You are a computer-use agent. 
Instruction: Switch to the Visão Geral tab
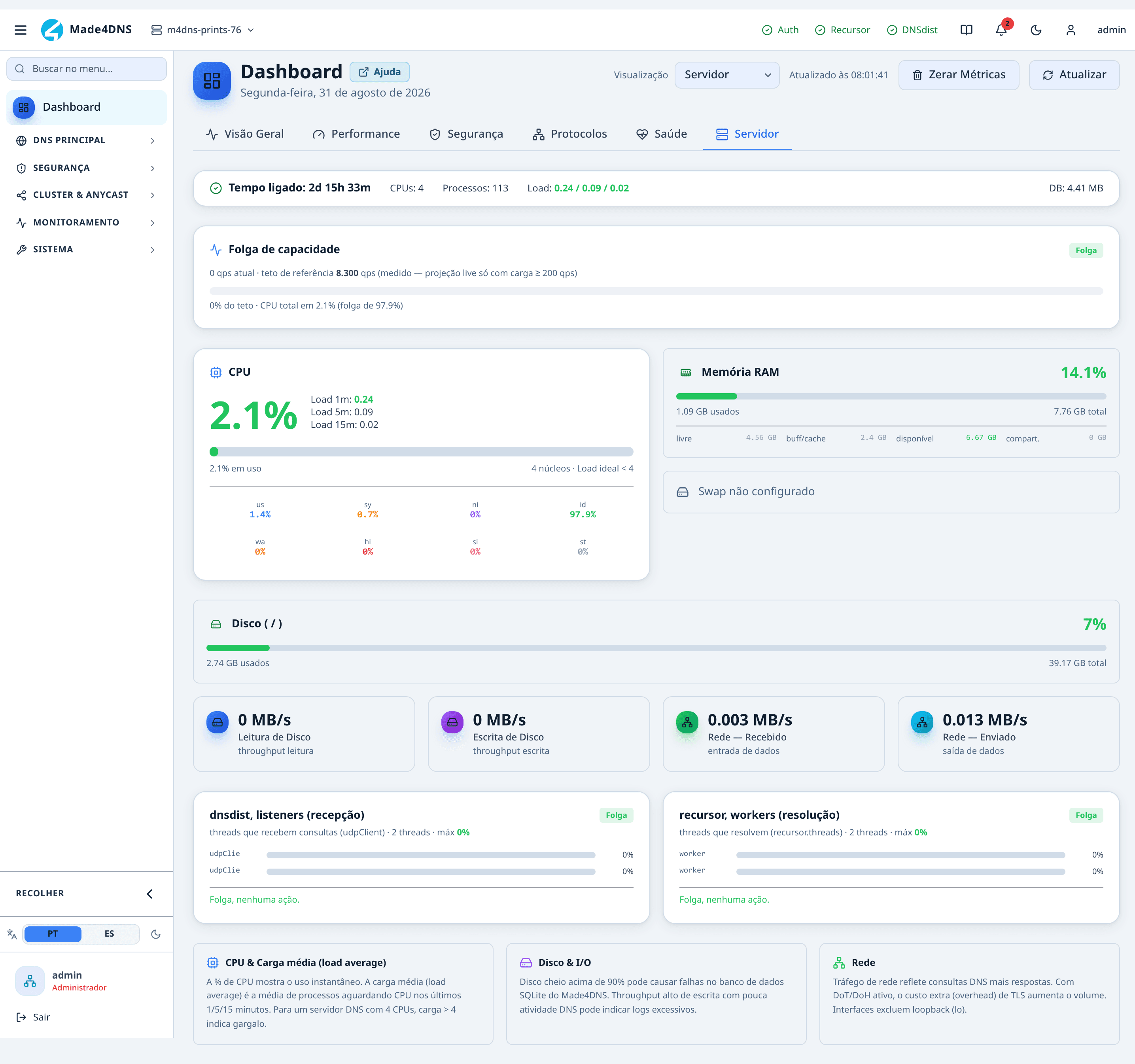pos(244,134)
